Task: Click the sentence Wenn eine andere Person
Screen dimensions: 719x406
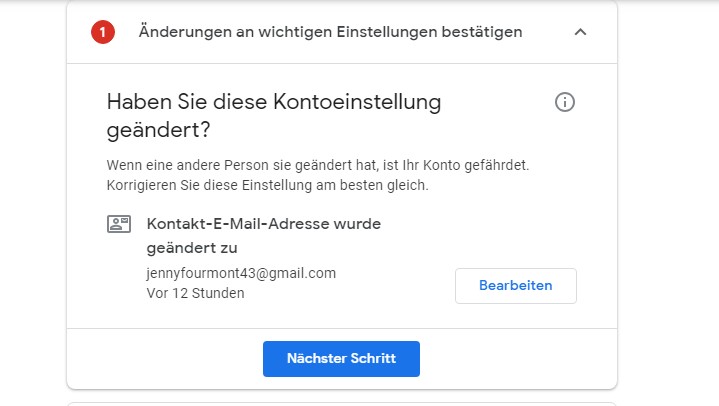Action: [318, 165]
